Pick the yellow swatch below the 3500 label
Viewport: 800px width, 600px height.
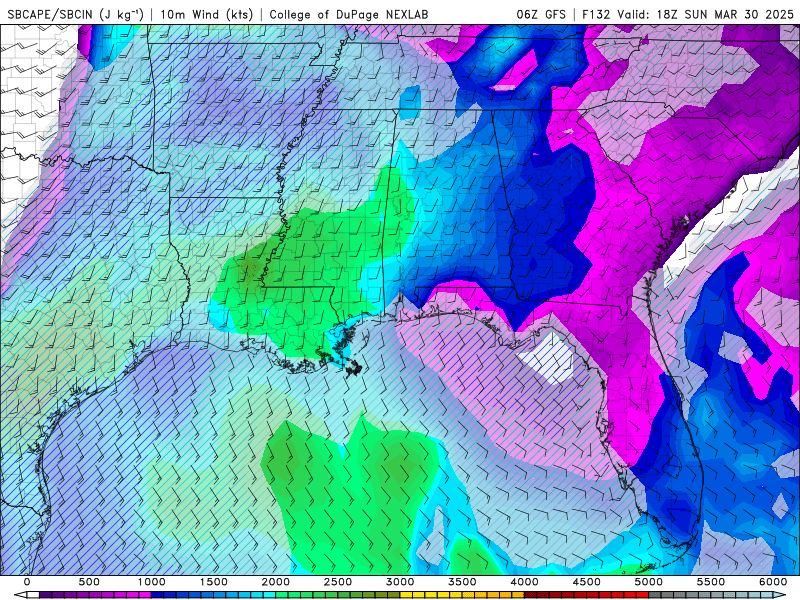pos(469,595)
